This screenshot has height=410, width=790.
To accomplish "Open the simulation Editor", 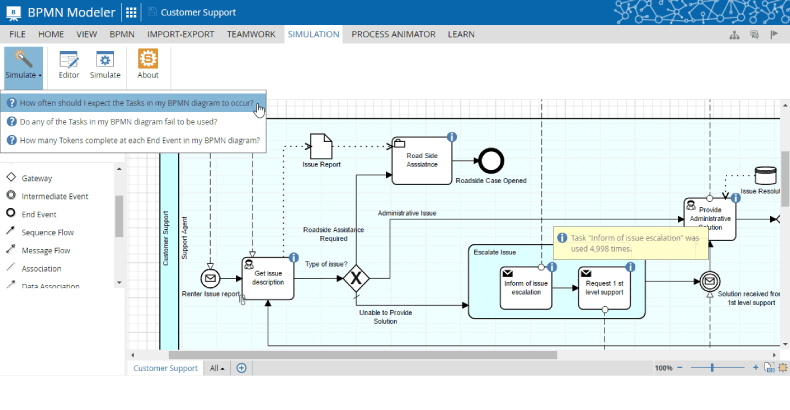I will (69, 65).
